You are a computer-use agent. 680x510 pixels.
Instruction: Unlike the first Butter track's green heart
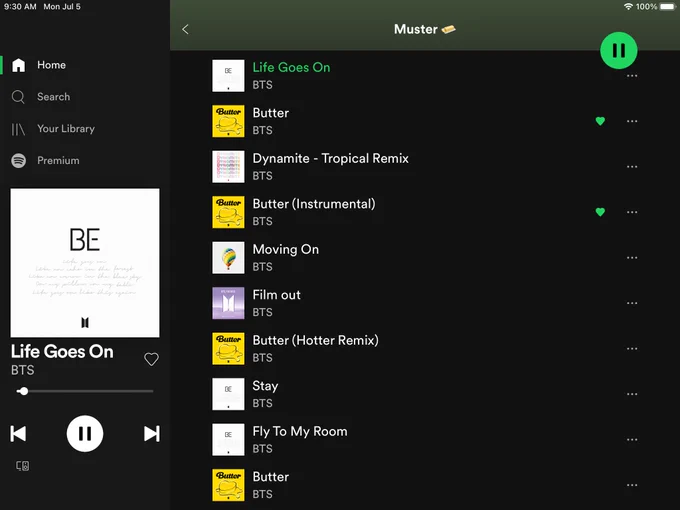pyautogui.click(x=600, y=121)
